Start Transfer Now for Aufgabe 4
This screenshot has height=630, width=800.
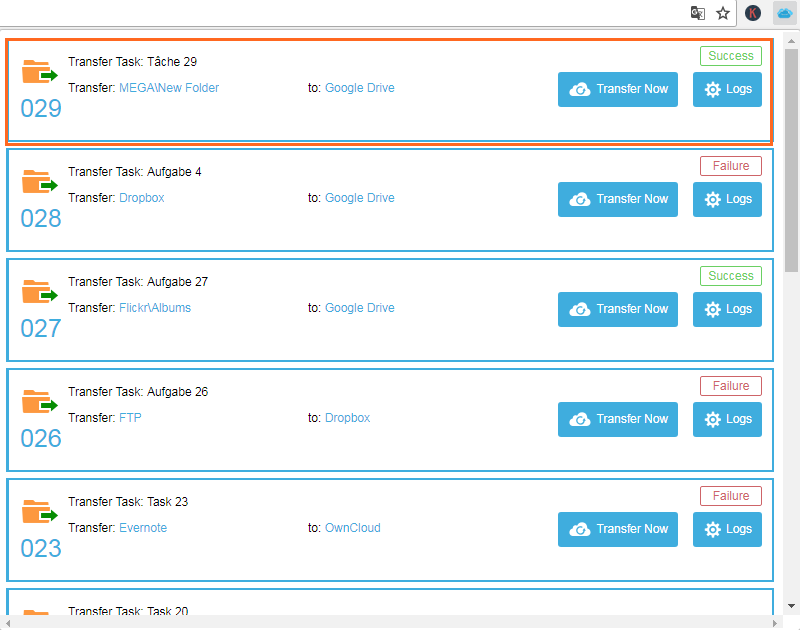(x=618, y=199)
